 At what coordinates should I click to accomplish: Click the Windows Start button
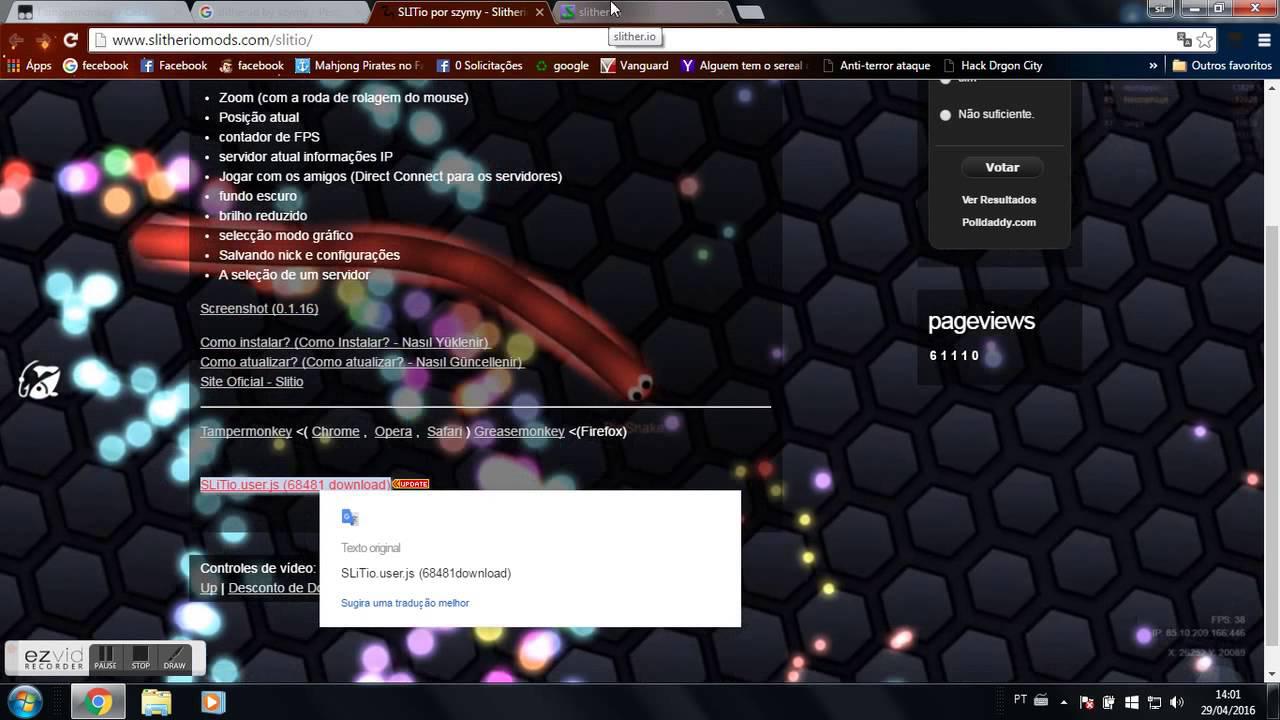tap(26, 701)
